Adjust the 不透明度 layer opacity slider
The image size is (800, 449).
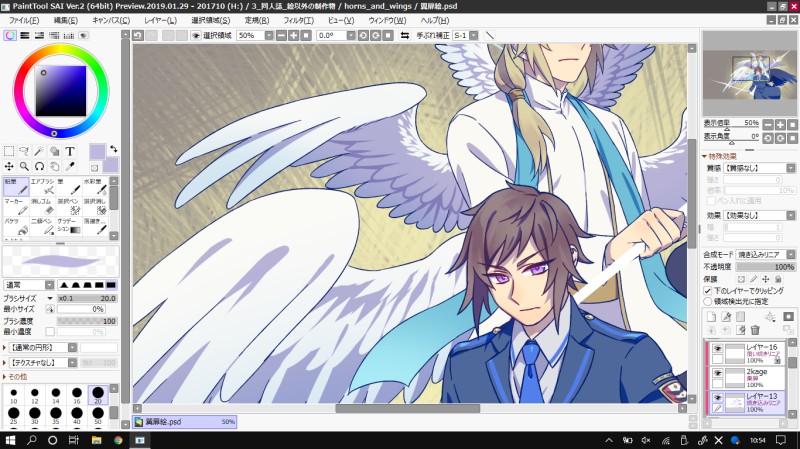[765, 267]
